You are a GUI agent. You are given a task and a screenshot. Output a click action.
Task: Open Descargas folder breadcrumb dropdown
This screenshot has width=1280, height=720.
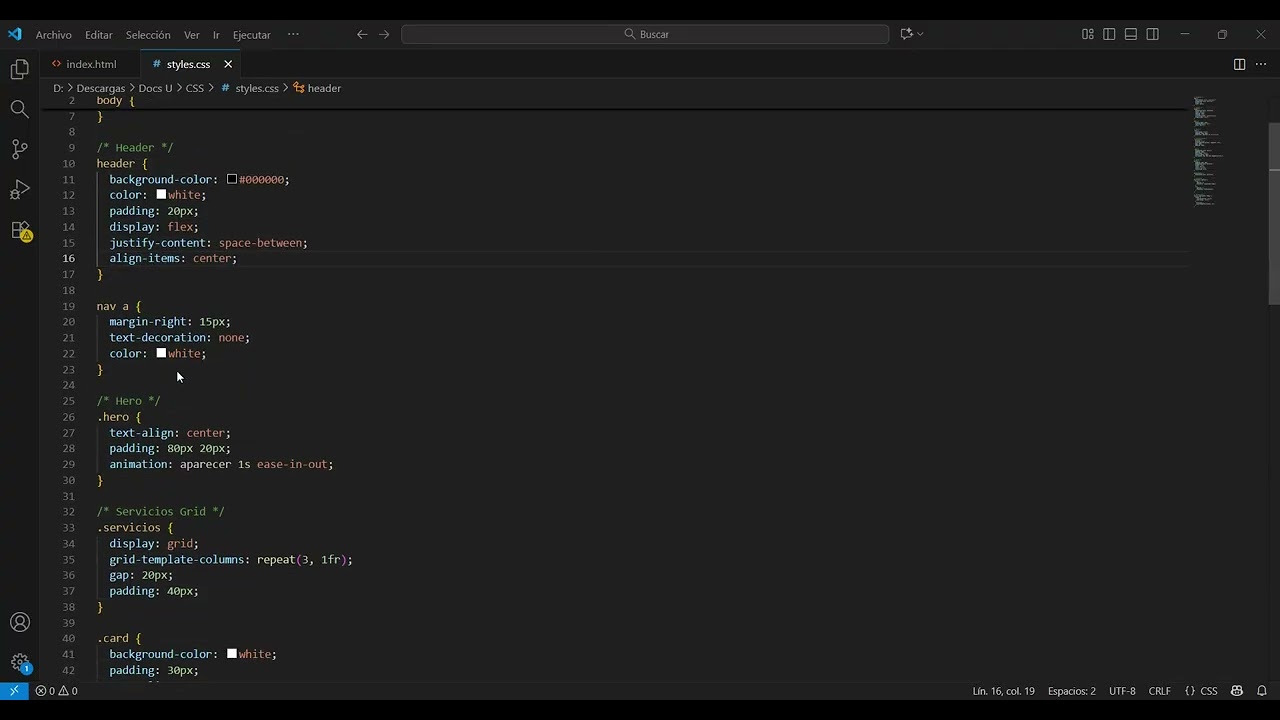tap(101, 88)
